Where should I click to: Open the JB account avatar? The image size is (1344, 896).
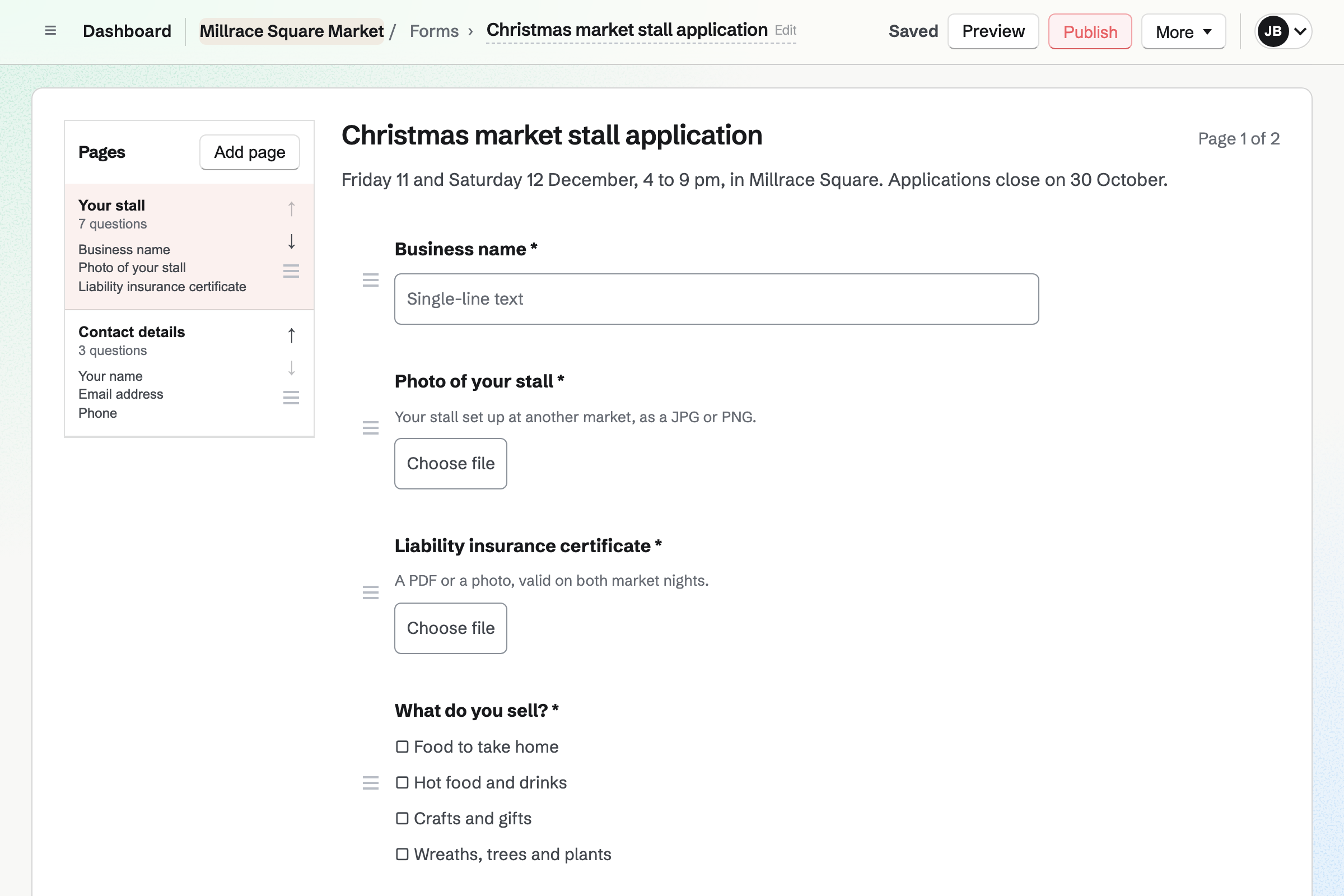click(1272, 31)
